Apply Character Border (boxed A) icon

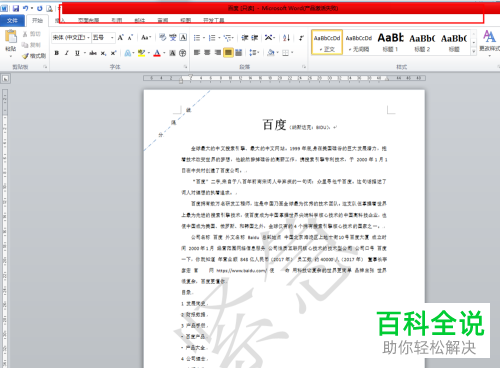point(183,37)
